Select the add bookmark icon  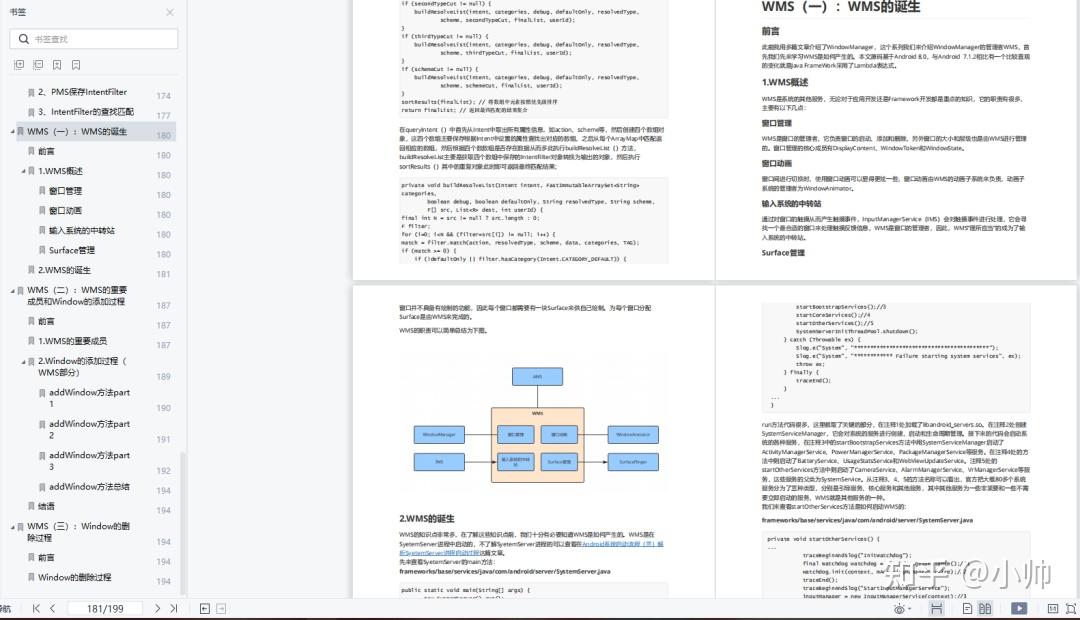click(57, 64)
